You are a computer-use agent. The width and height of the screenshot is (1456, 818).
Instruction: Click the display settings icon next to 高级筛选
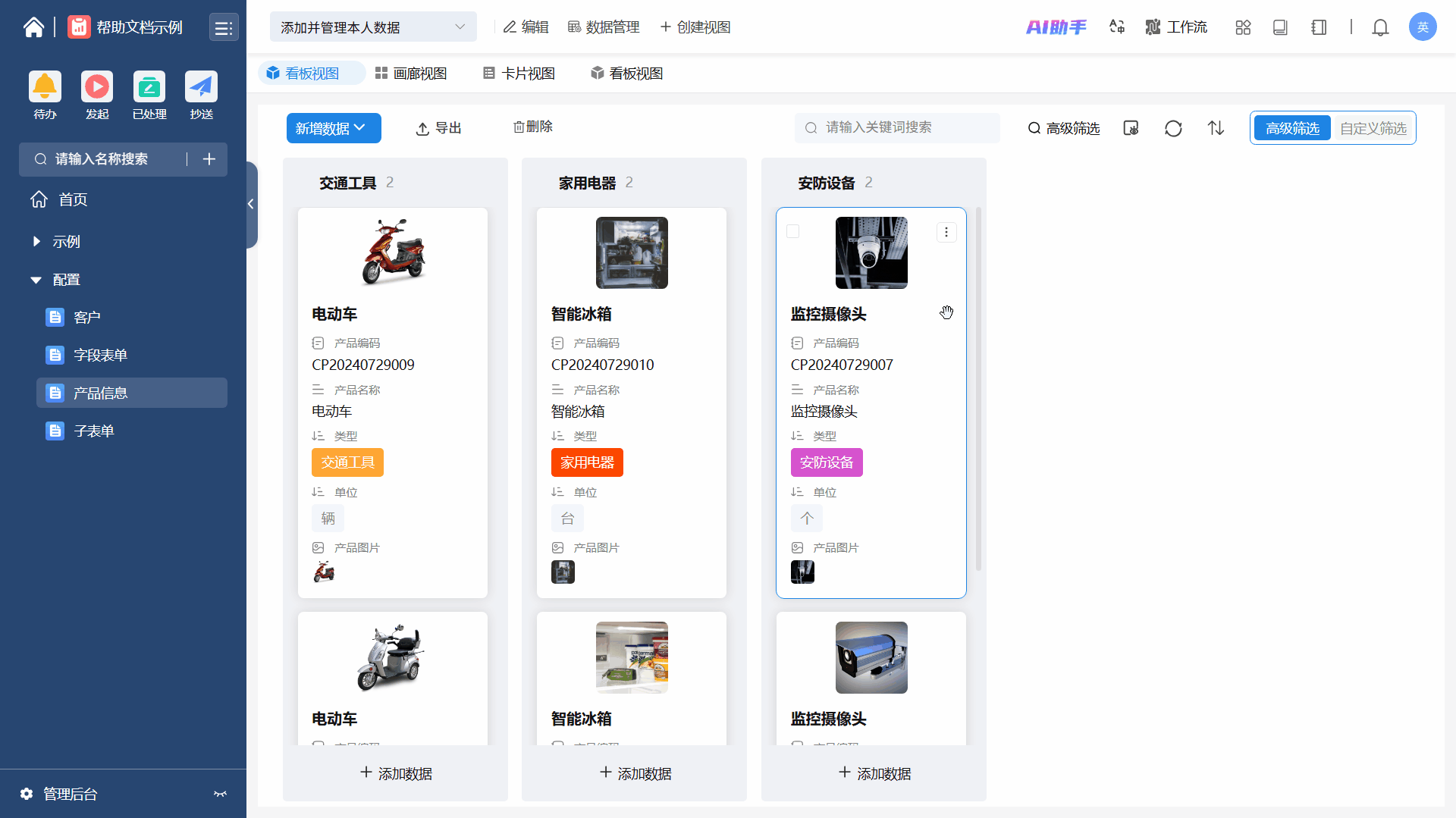coord(1131,128)
